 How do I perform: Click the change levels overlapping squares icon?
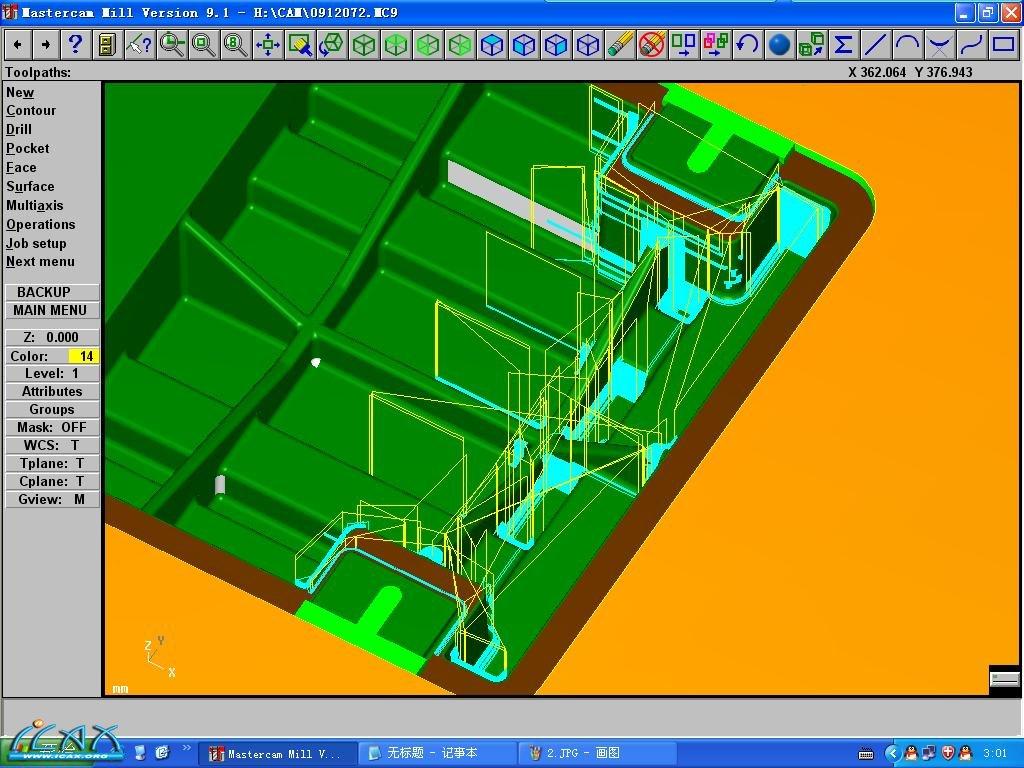click(x=715, y=45)
